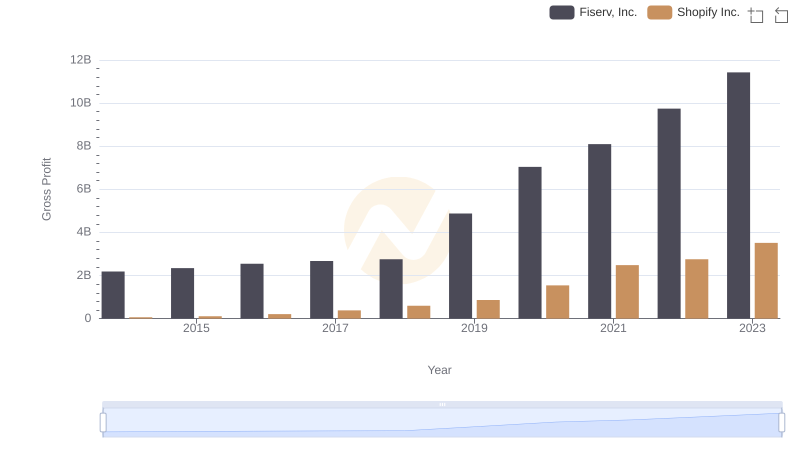Select the Shopify bar for 2023
The height and width of the screenshot is (461, 800).
tap(766, 280)
